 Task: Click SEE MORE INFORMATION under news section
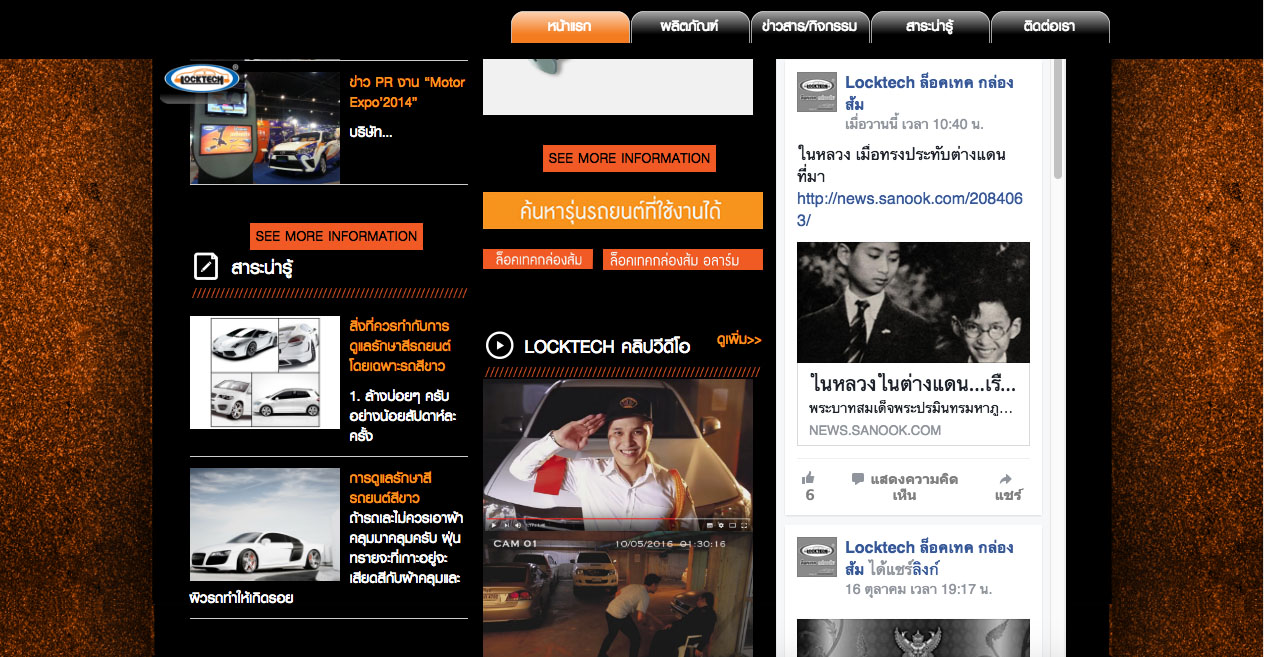click(x=336, y=236)
